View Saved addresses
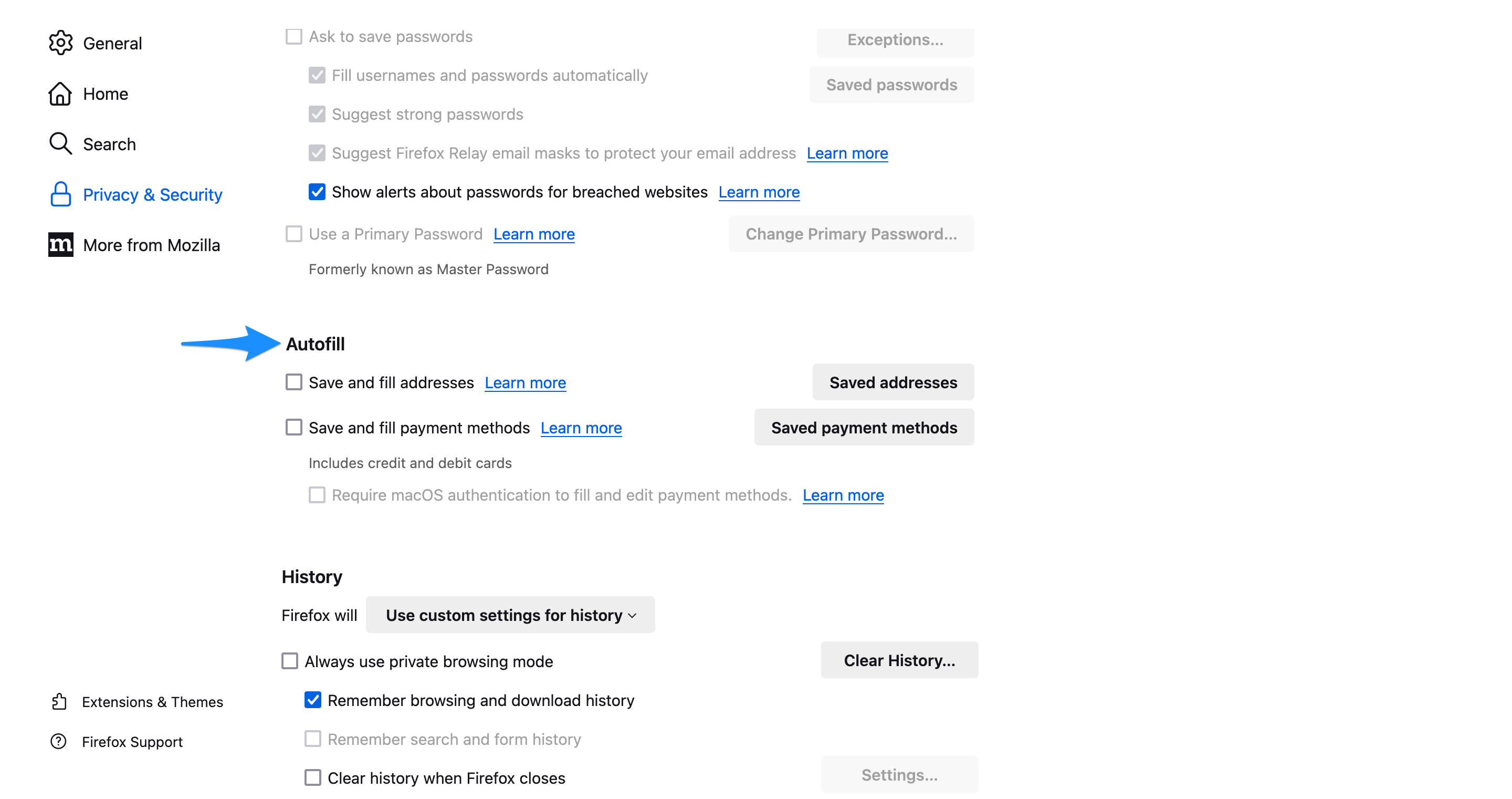 [x=892, y=382]
